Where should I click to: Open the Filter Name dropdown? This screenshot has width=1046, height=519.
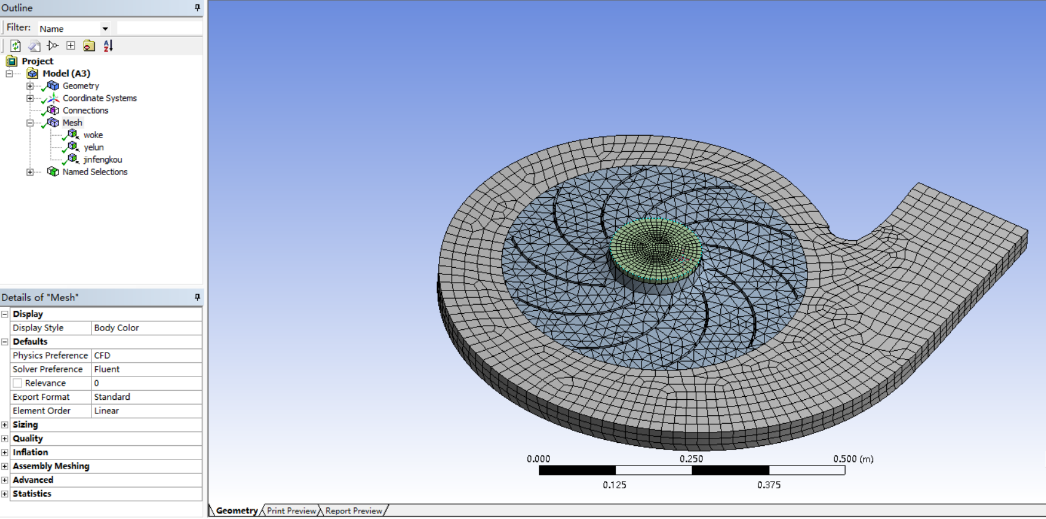coord(106,29)
